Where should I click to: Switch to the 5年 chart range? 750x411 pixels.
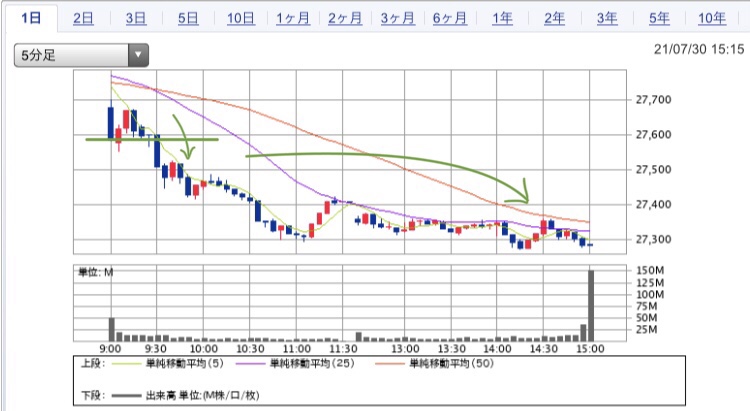tap(659, 19)
